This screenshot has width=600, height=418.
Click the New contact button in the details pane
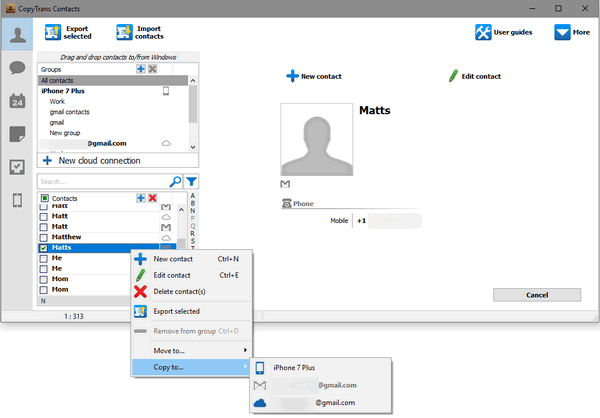(314, 76)
